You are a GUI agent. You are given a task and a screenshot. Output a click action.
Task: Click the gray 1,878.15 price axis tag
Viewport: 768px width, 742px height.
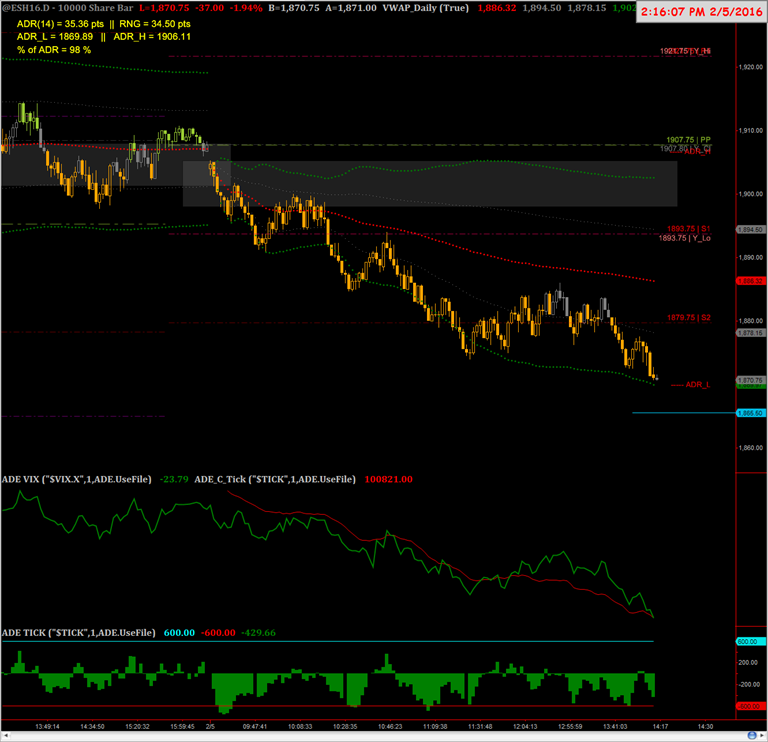[751, 333]
